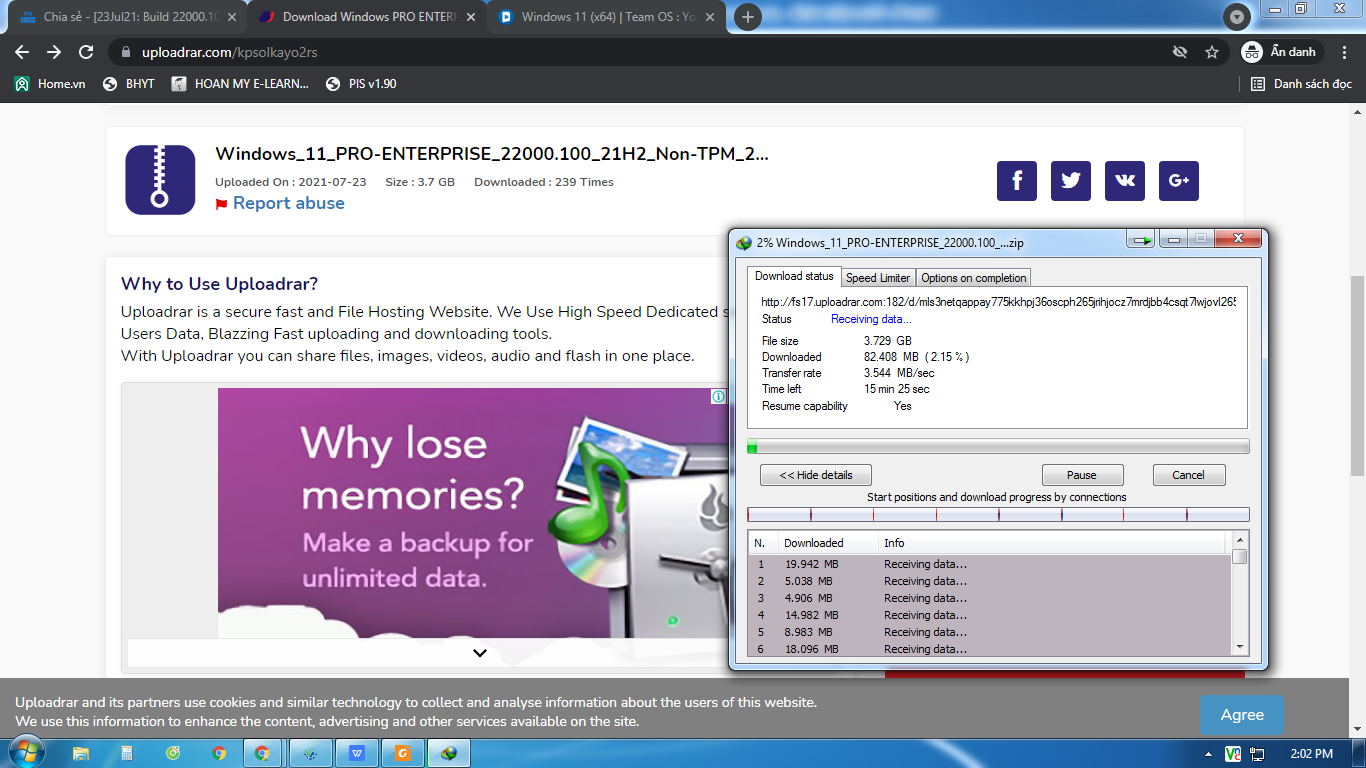Open the Ẩn danh incognito profile button
Viewport: 1366px width, 768px height.
(x=1282, y=52)
